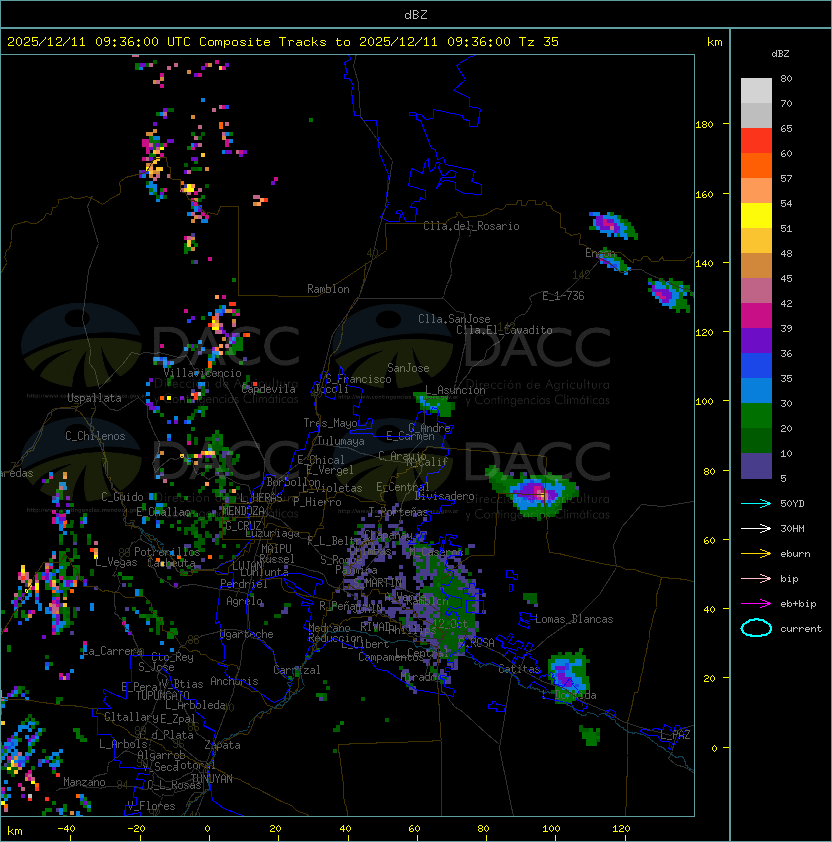832x842 pixels.
Task: Click the composite tracks timestamp header
Action: (283, 42)
